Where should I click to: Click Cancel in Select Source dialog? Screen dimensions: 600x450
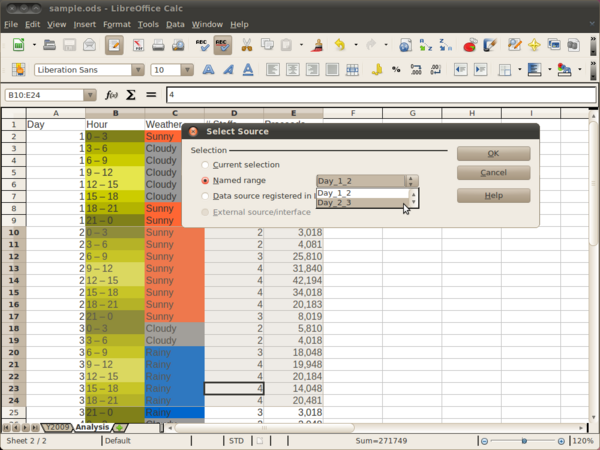[493, 173]
